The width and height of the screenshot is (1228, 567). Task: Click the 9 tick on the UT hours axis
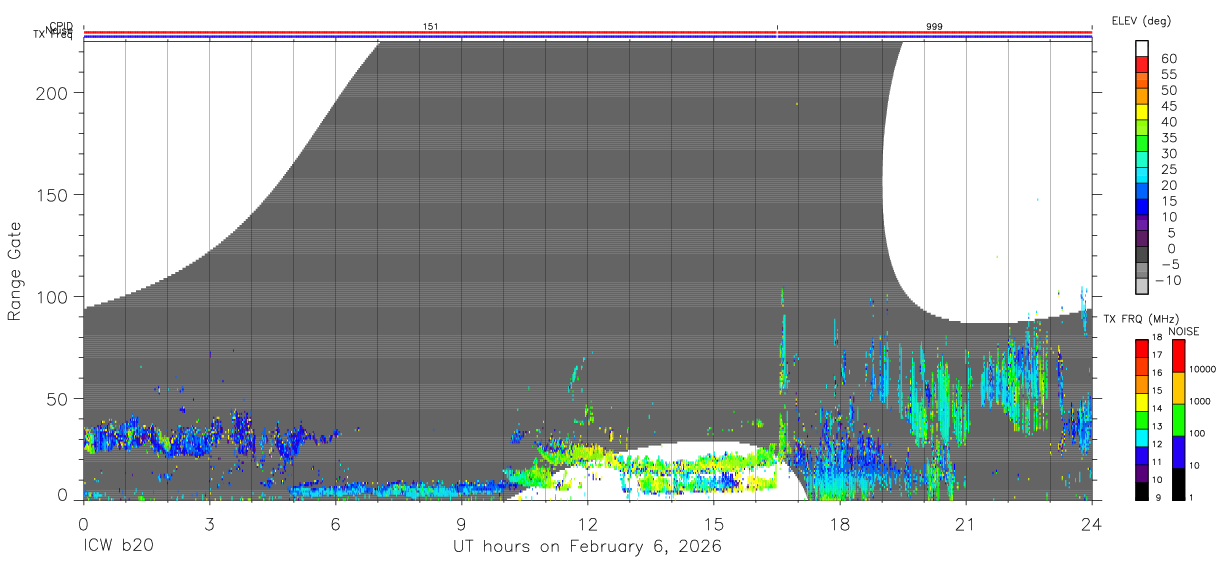[x=461, y=524]
